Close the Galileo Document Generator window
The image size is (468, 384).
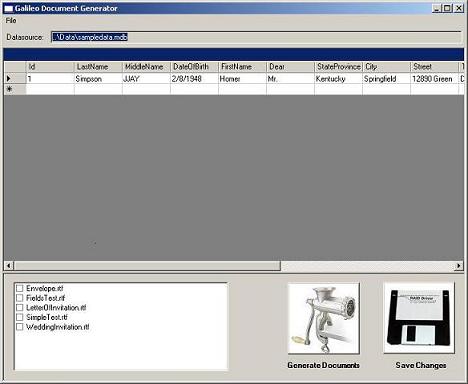pyautogui.click(x=459, y=8)
